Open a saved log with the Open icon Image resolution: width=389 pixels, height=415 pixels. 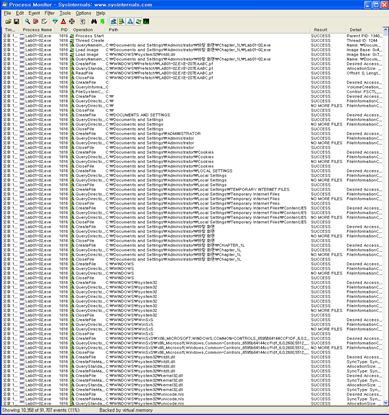click(8, 22)
